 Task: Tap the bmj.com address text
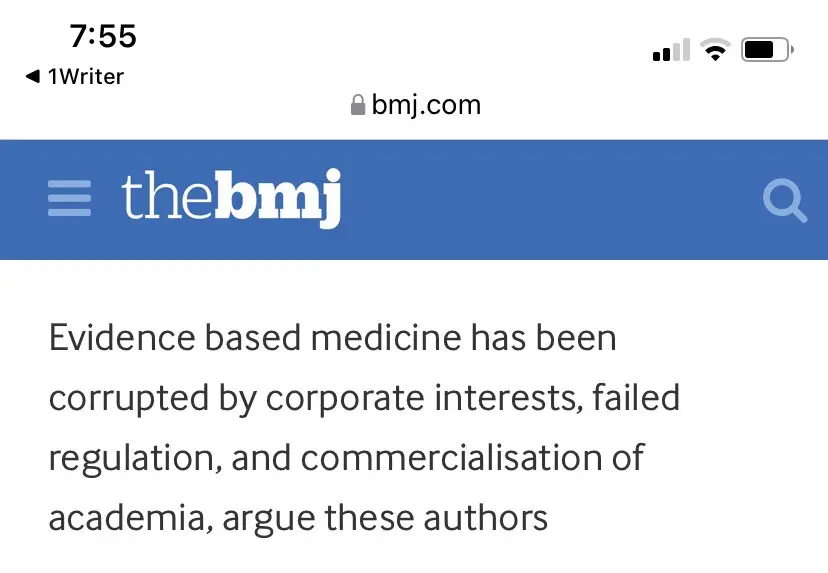426,104
